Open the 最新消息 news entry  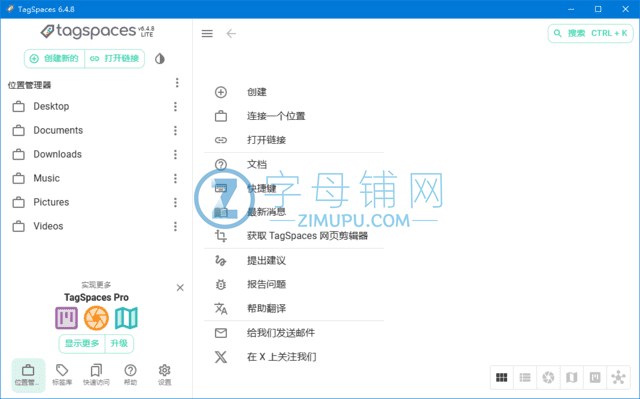[x=294, y=212]
